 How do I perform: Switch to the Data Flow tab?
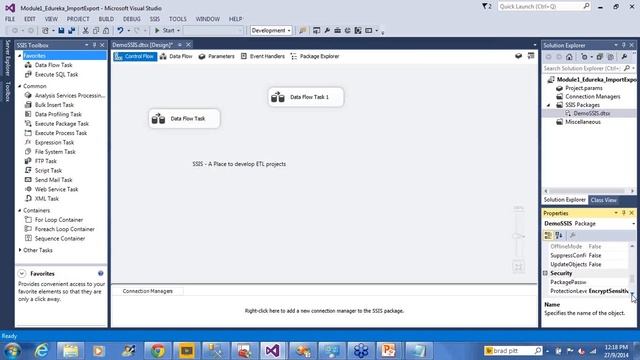coord(176,56)
